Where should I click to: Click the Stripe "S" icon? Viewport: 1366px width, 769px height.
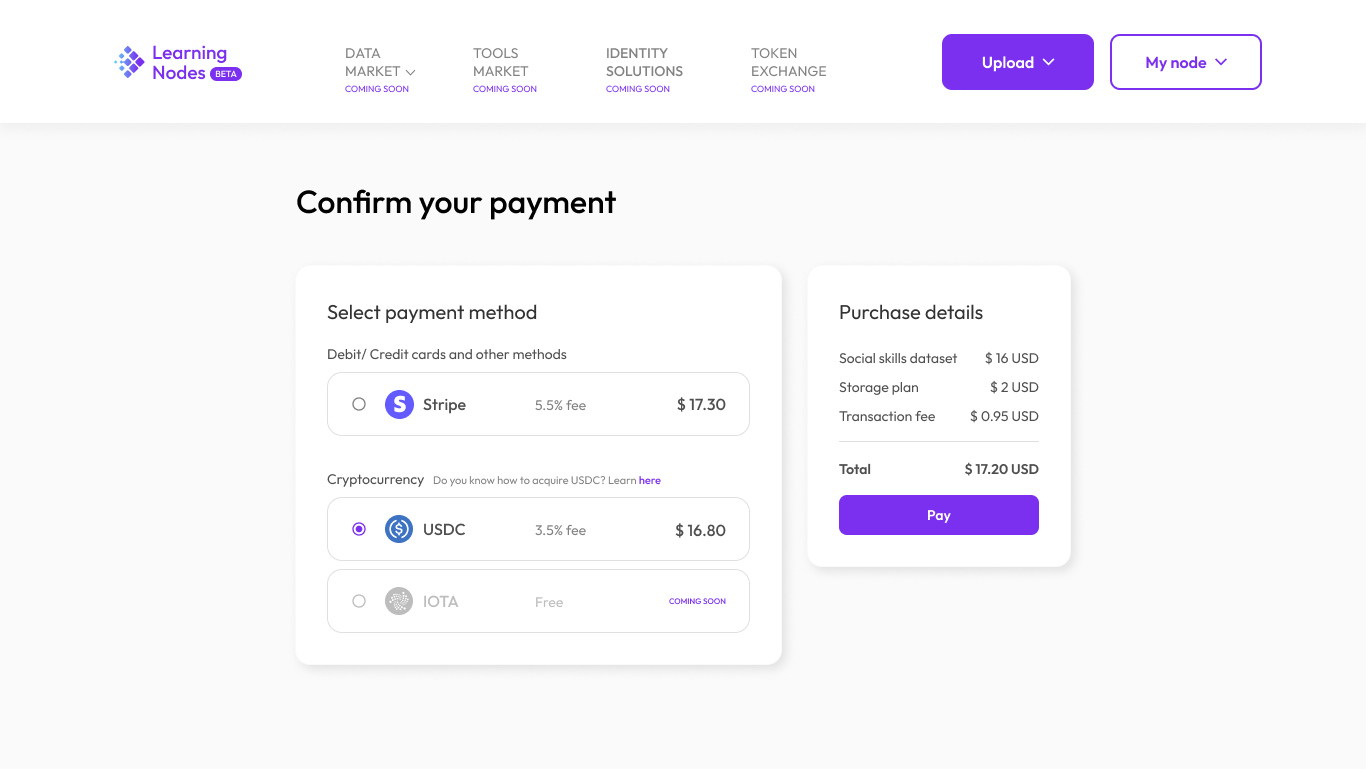pos(399,404)
